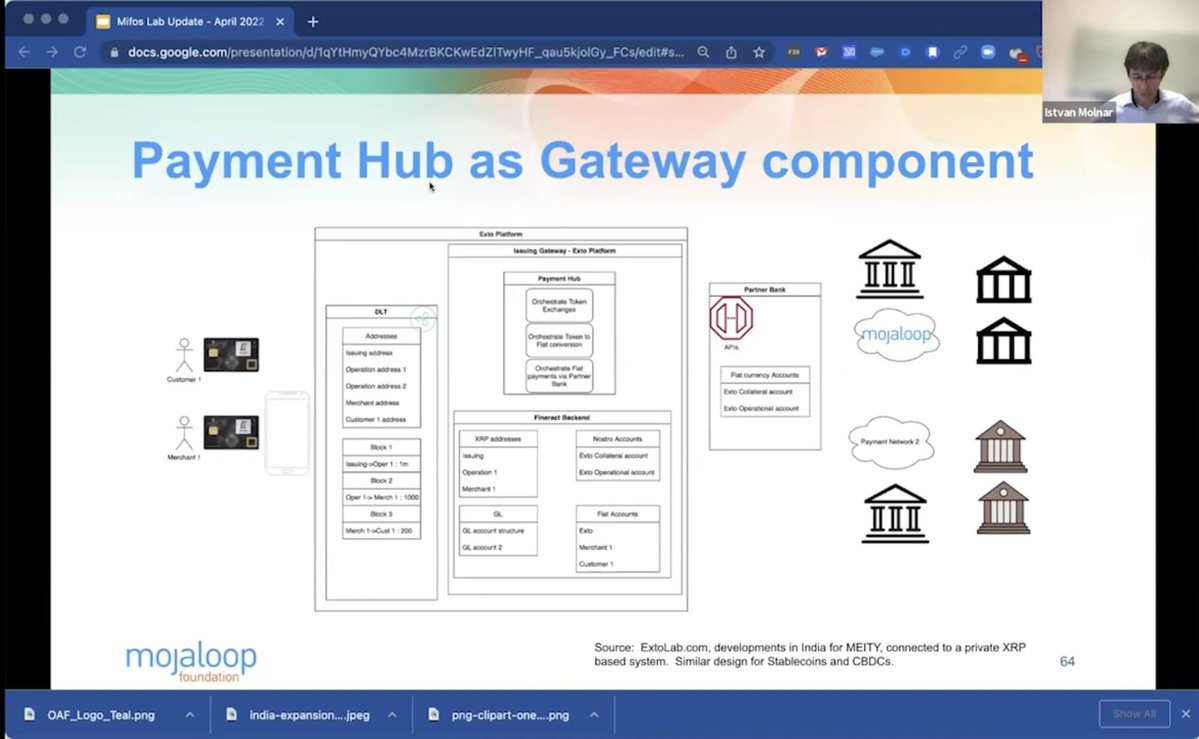Click the blue play-shaped extension icon
1199x739 pixels.
905,52
